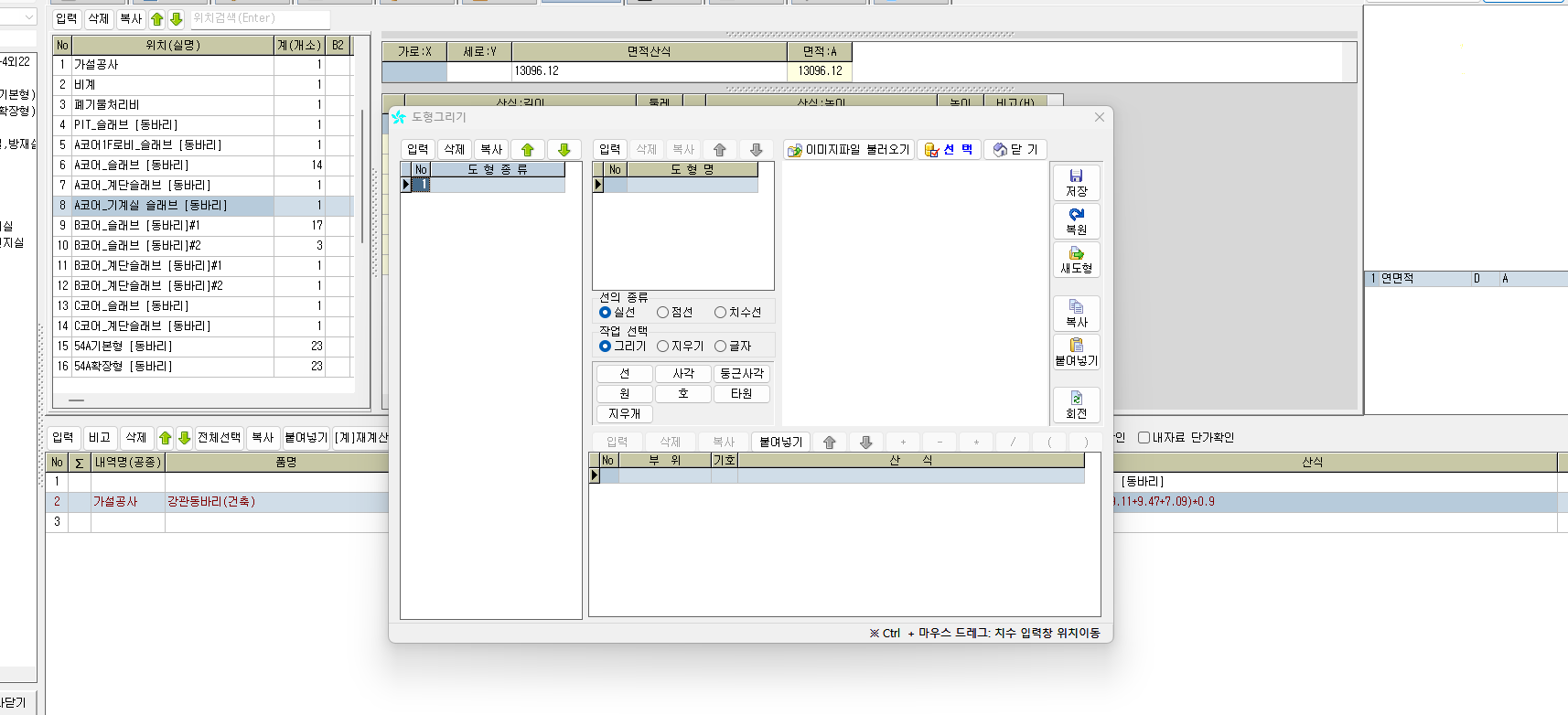
Task: Click the 전체선택 button in bottom toolbar
Action: coord(220,438)
